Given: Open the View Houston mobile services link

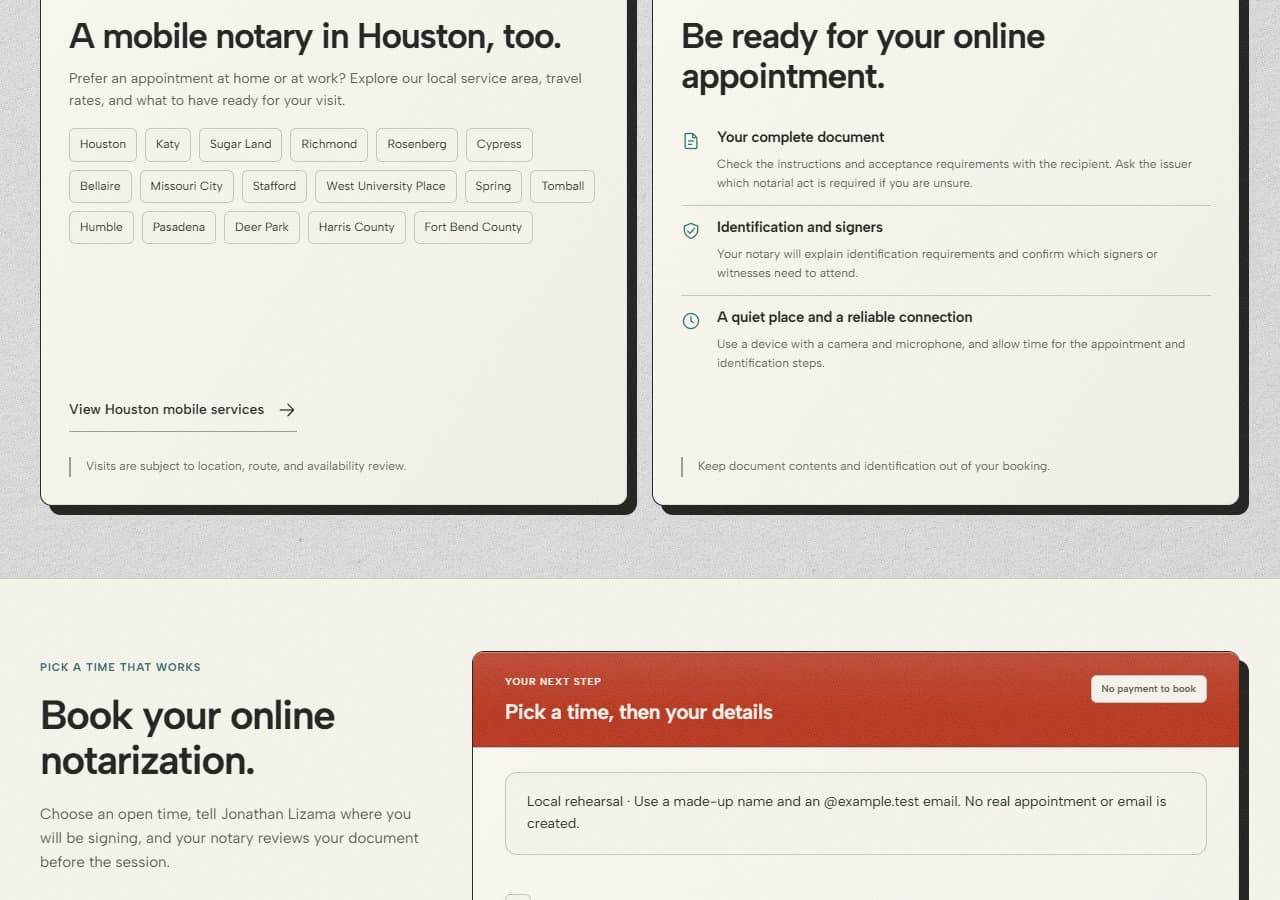Looking at the screenshot, I should pos(183,410).
